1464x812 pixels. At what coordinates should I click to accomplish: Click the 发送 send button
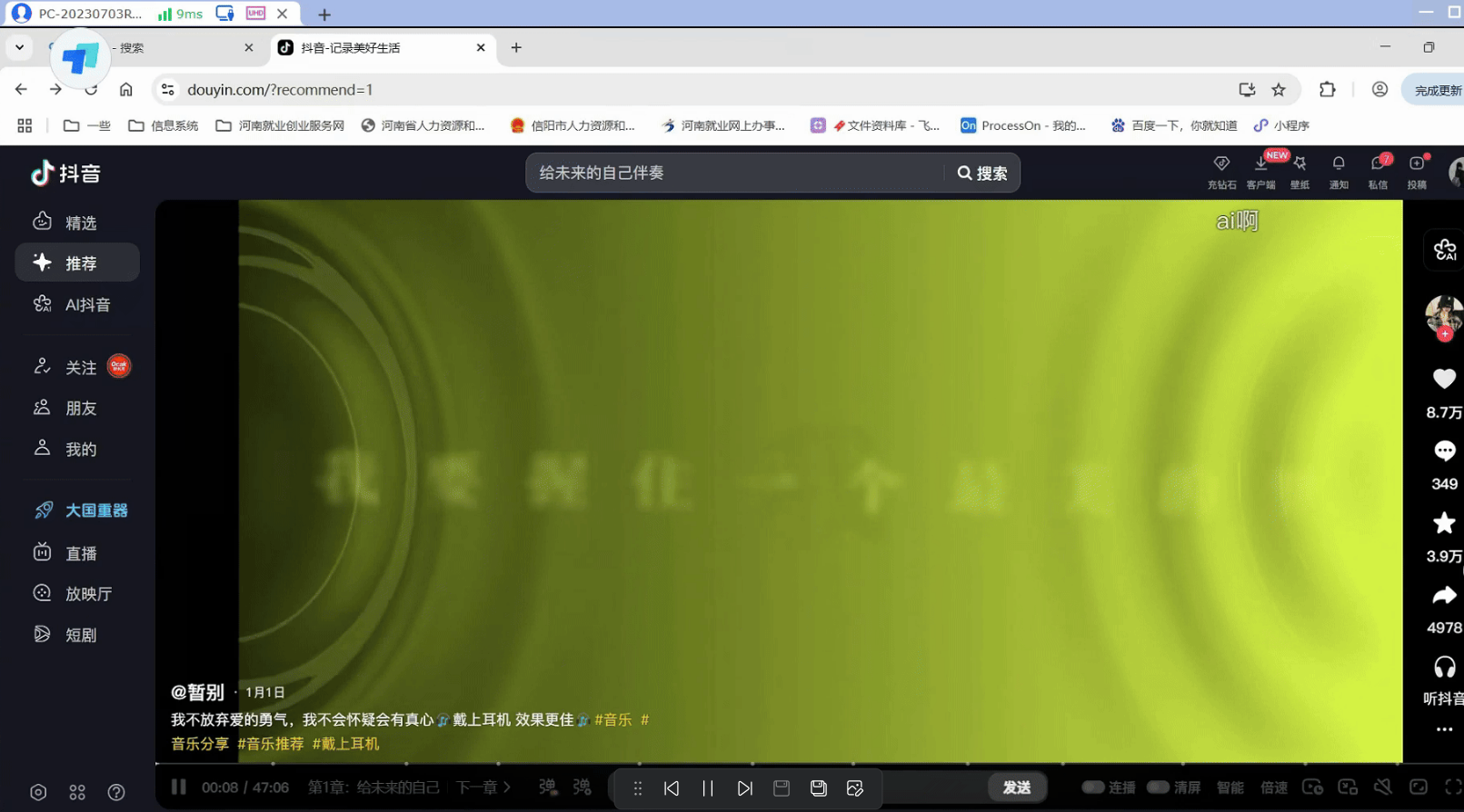pyautogui.click(x=1017, y=787)
